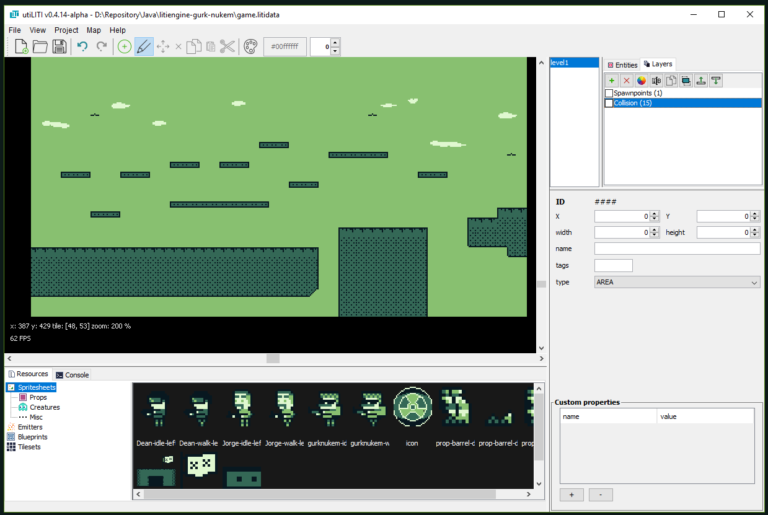Click the custom properties value column header

tap(705, 417)
